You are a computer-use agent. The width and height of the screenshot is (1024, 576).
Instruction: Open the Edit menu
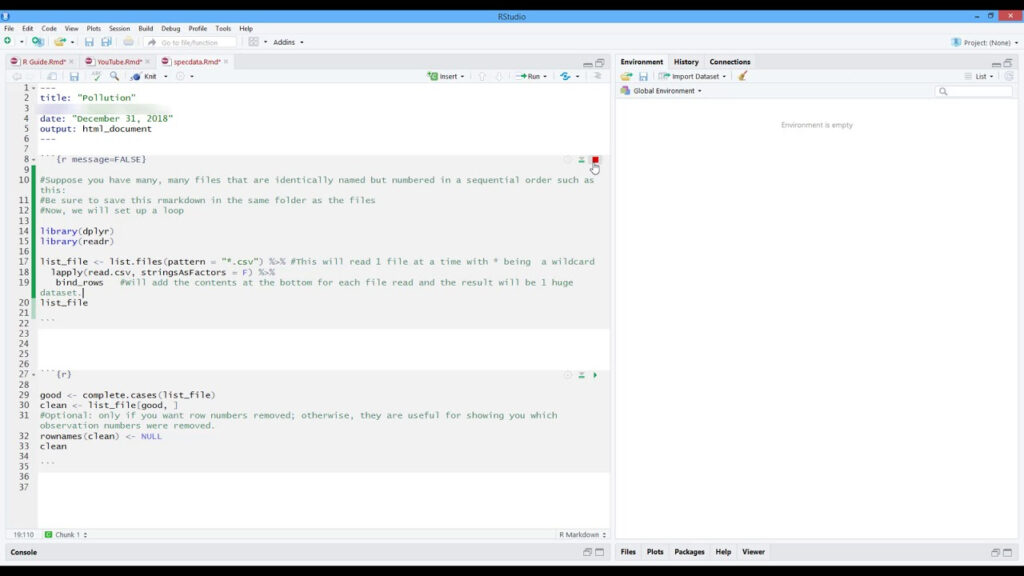[x=27, y=29]
